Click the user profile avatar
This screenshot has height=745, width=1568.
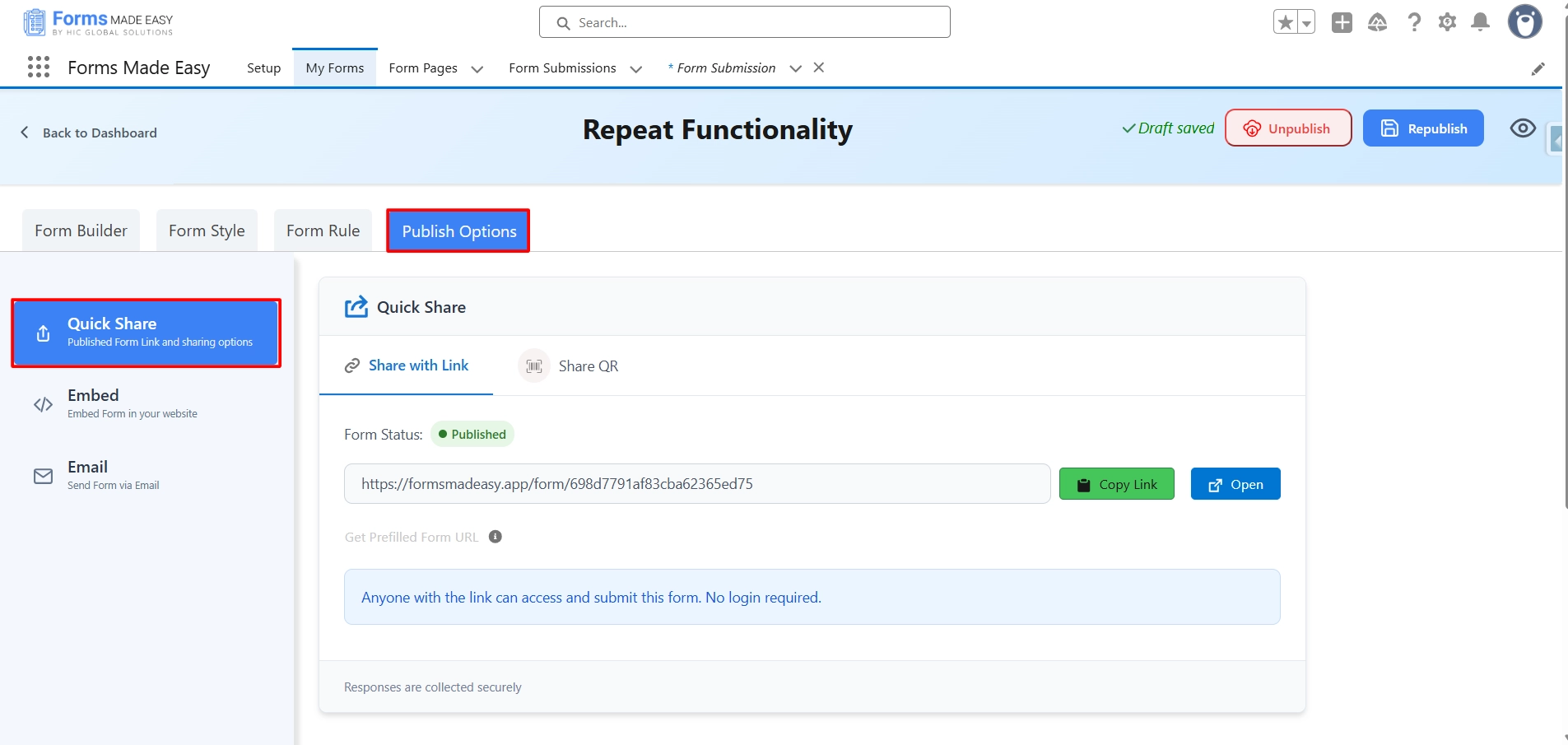coord(1524,22)
